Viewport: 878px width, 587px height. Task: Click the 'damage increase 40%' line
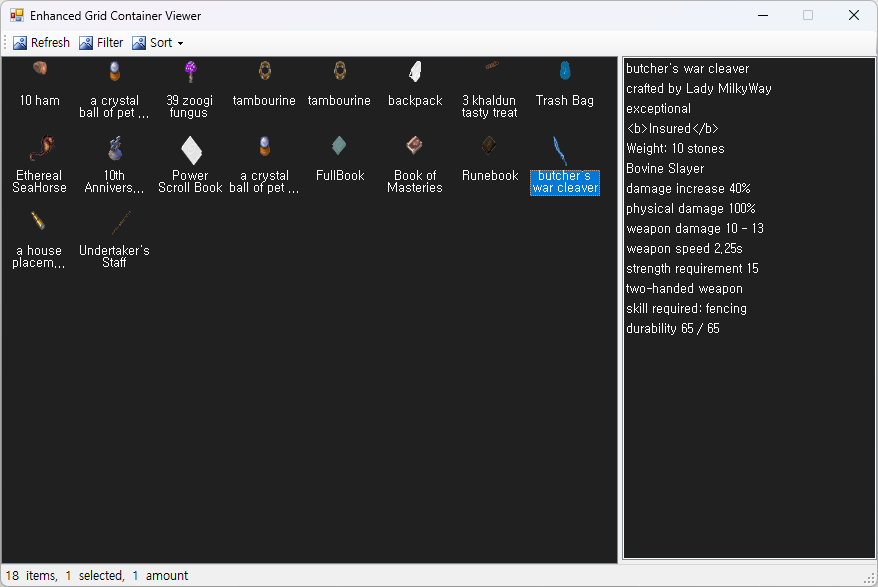click(688, 189)
